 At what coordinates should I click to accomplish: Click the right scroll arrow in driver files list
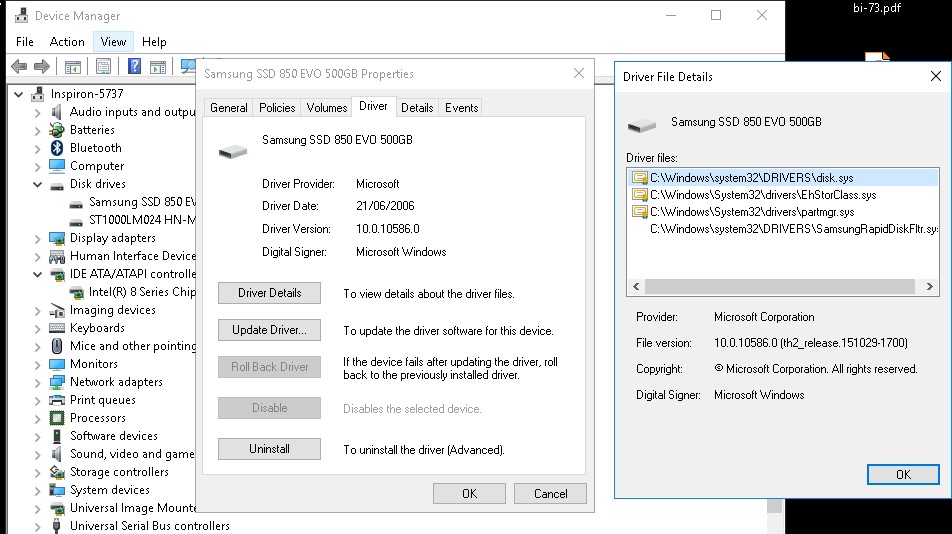pyautogui.click(x=930, y=286)
